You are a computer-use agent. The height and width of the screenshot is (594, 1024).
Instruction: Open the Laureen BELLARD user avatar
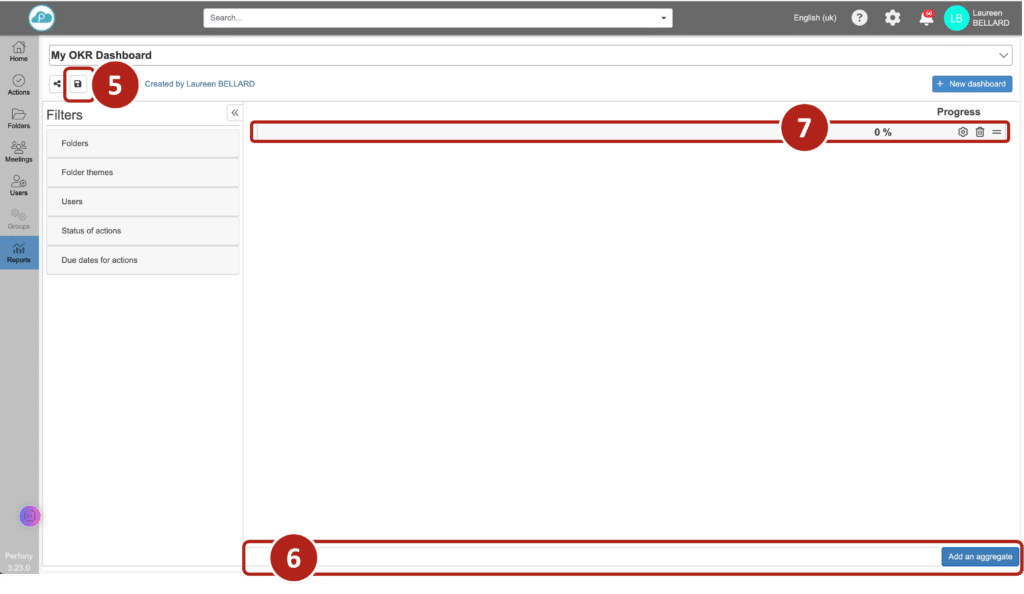(956, 18)
